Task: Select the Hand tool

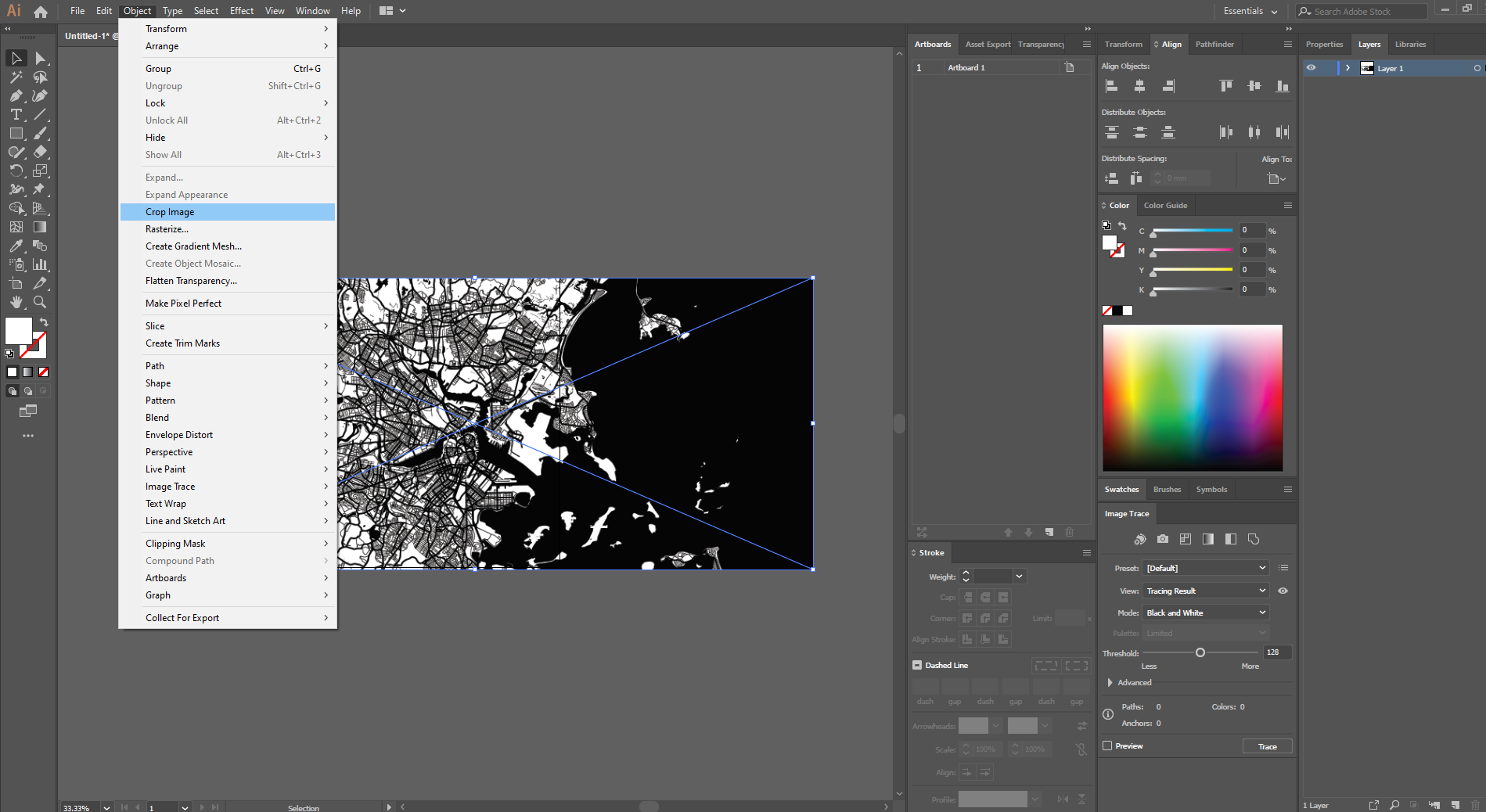Action: 16,302
